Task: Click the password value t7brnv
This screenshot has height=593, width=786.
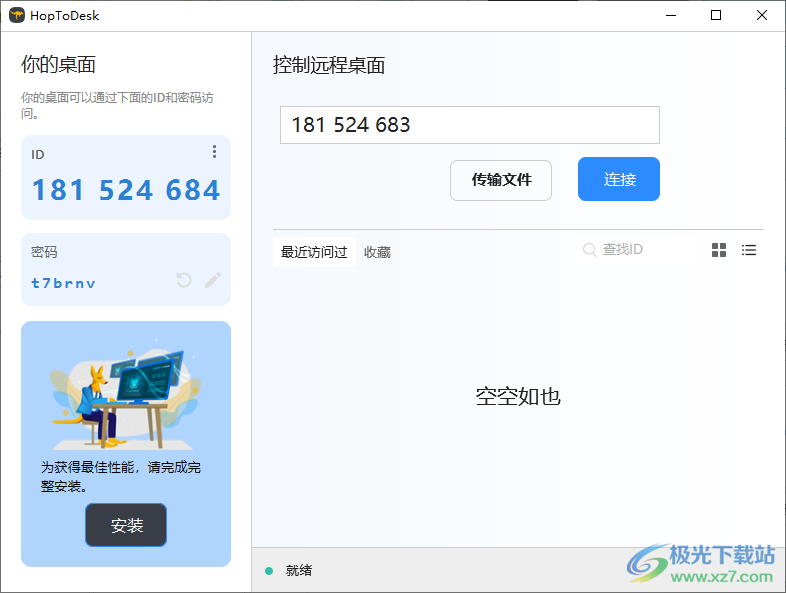Action: pyautogui.click(x=64, y=284)
